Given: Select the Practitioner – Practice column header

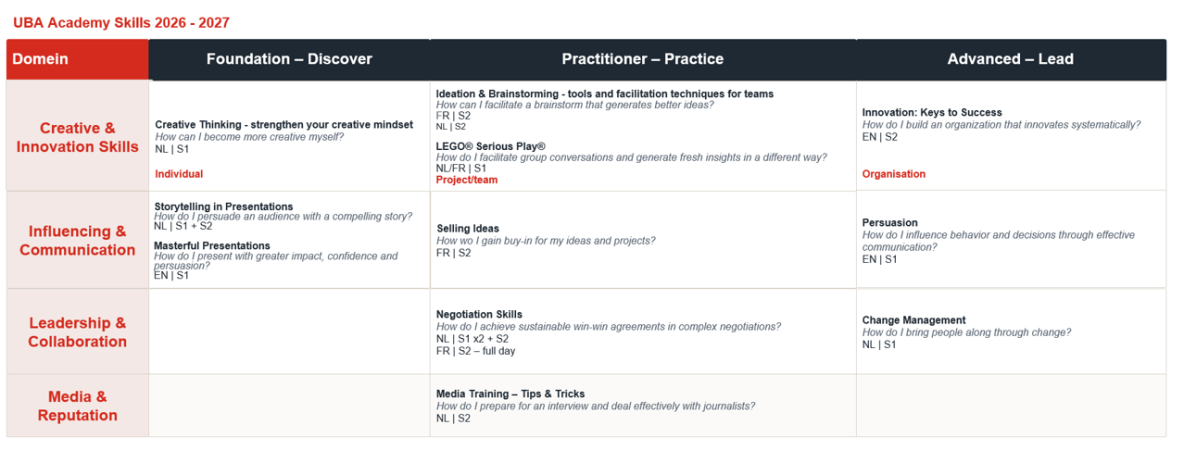Looking at the screenshot, I should 643,59.
